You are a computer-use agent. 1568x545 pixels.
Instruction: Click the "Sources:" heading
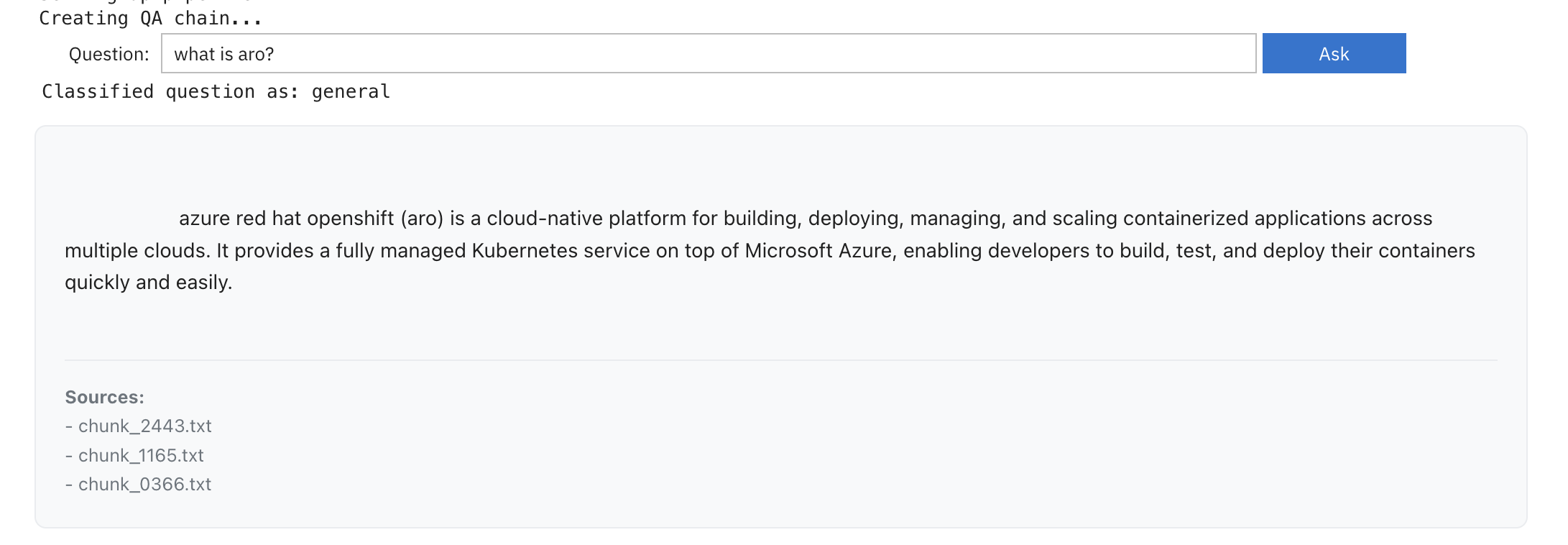tap(104, 397)
